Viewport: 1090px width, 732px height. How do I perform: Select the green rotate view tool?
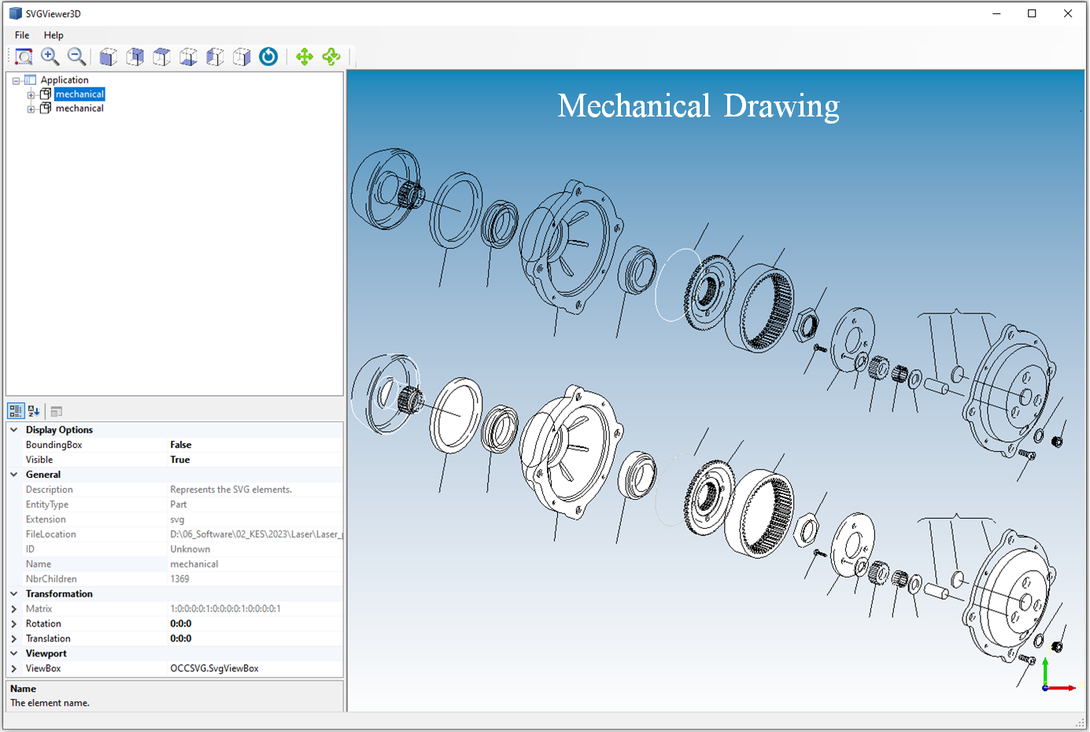point(331,57)
